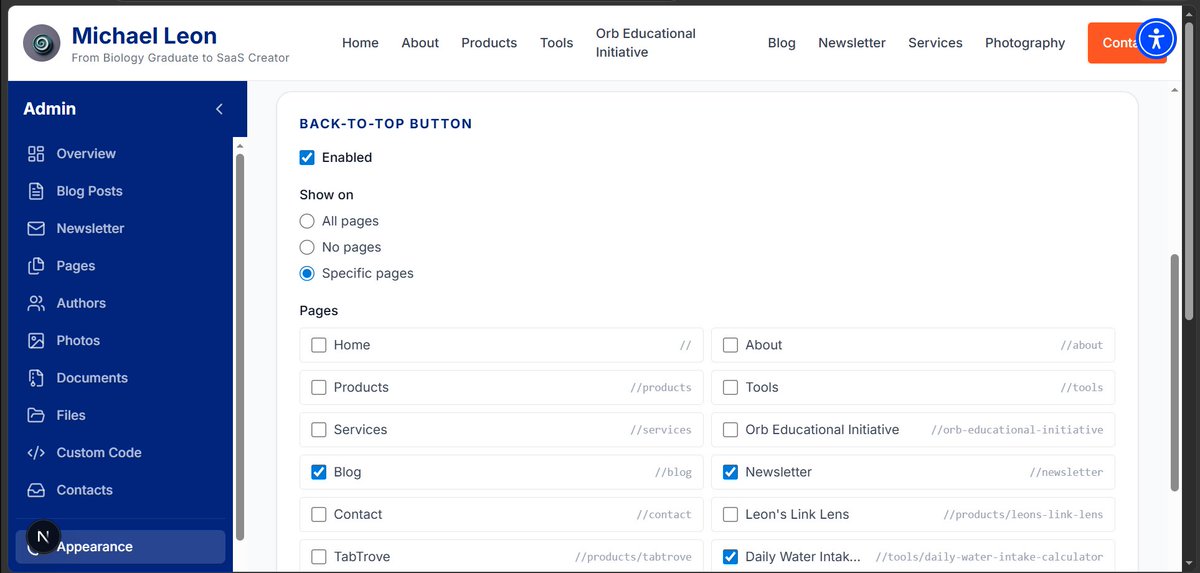This screenshot has height=573, width=1200.
Task: Open Services in the top navigation
Action: click(935, 43)
